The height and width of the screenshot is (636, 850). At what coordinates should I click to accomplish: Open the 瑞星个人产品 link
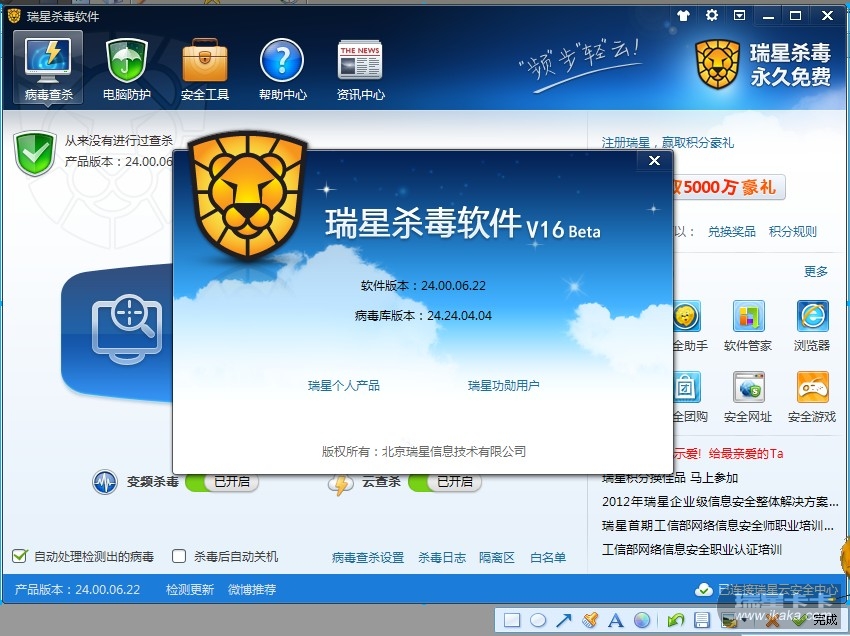344,386
